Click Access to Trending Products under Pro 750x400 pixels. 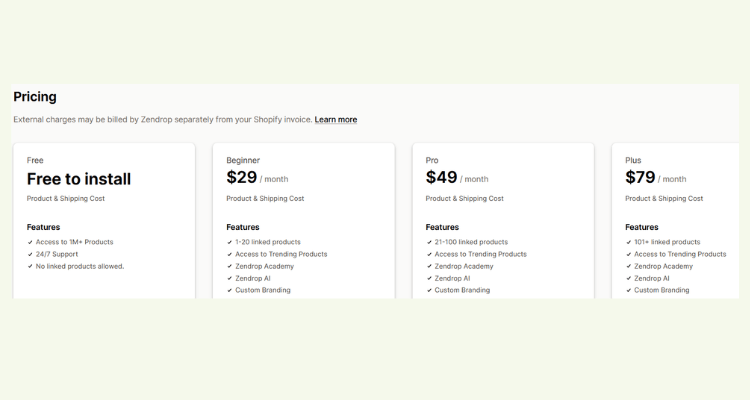(481, 255)
